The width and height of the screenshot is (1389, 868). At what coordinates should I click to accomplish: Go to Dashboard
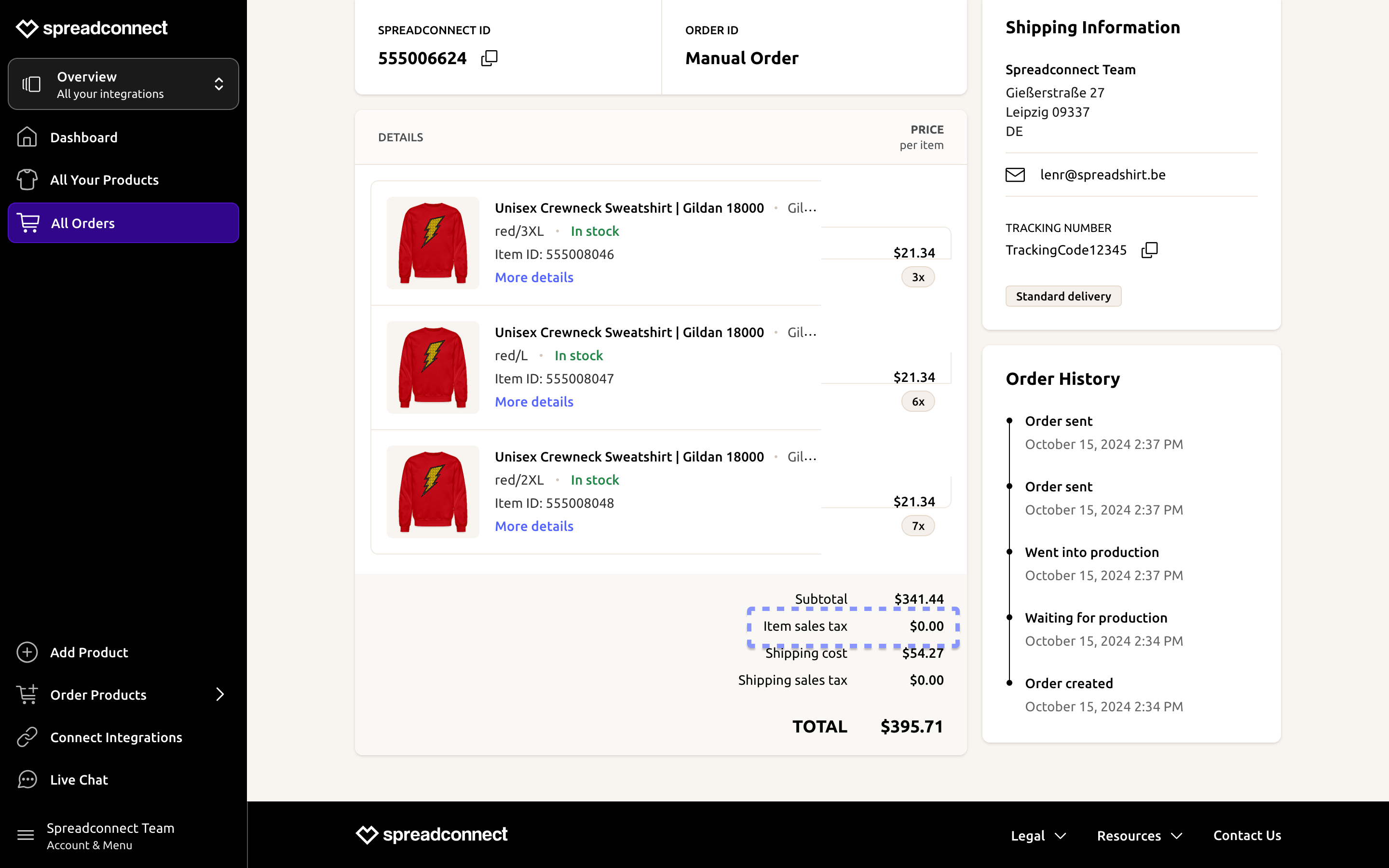tap(84, 137)
